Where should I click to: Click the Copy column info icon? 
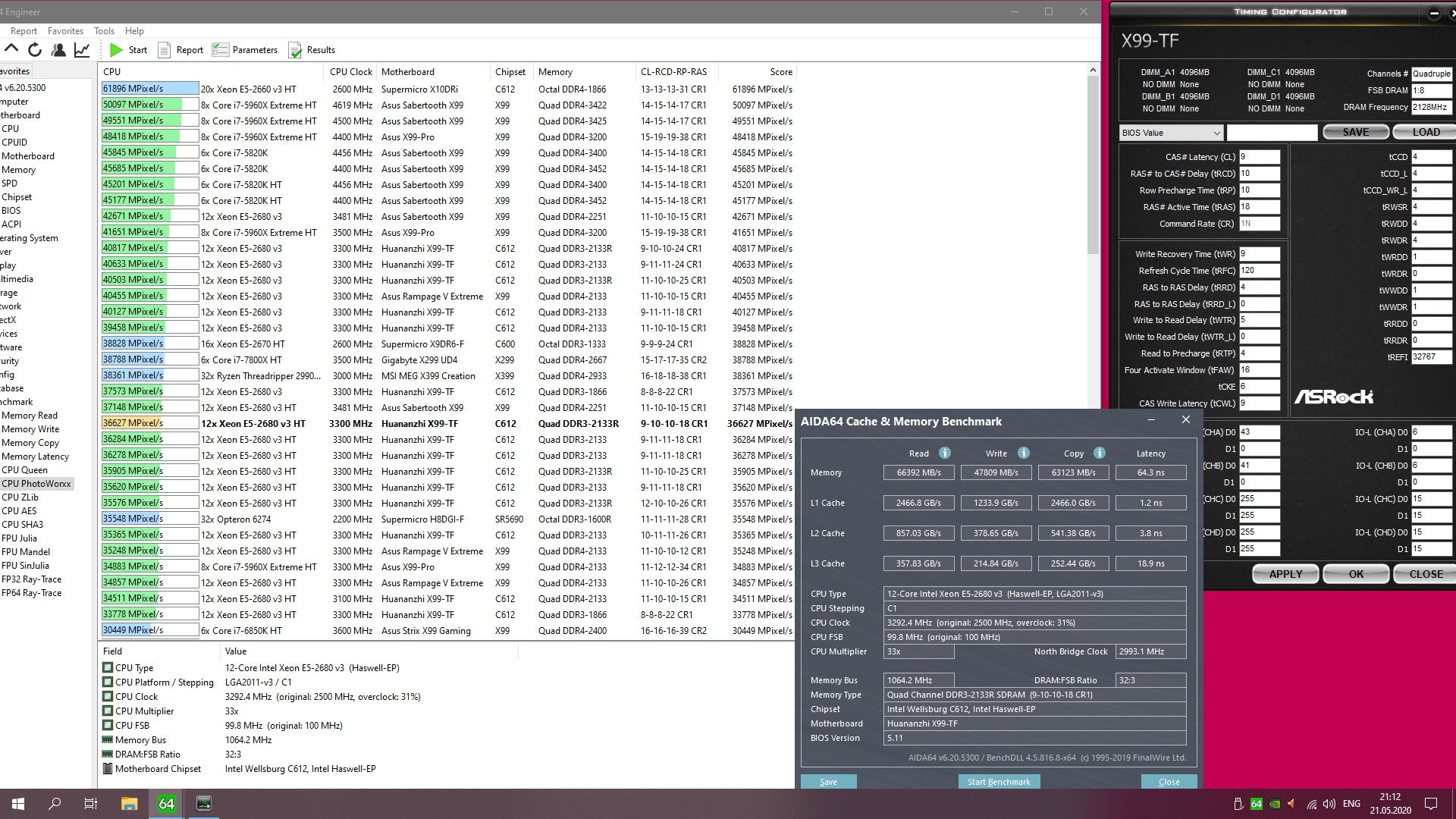(1099, 453)
